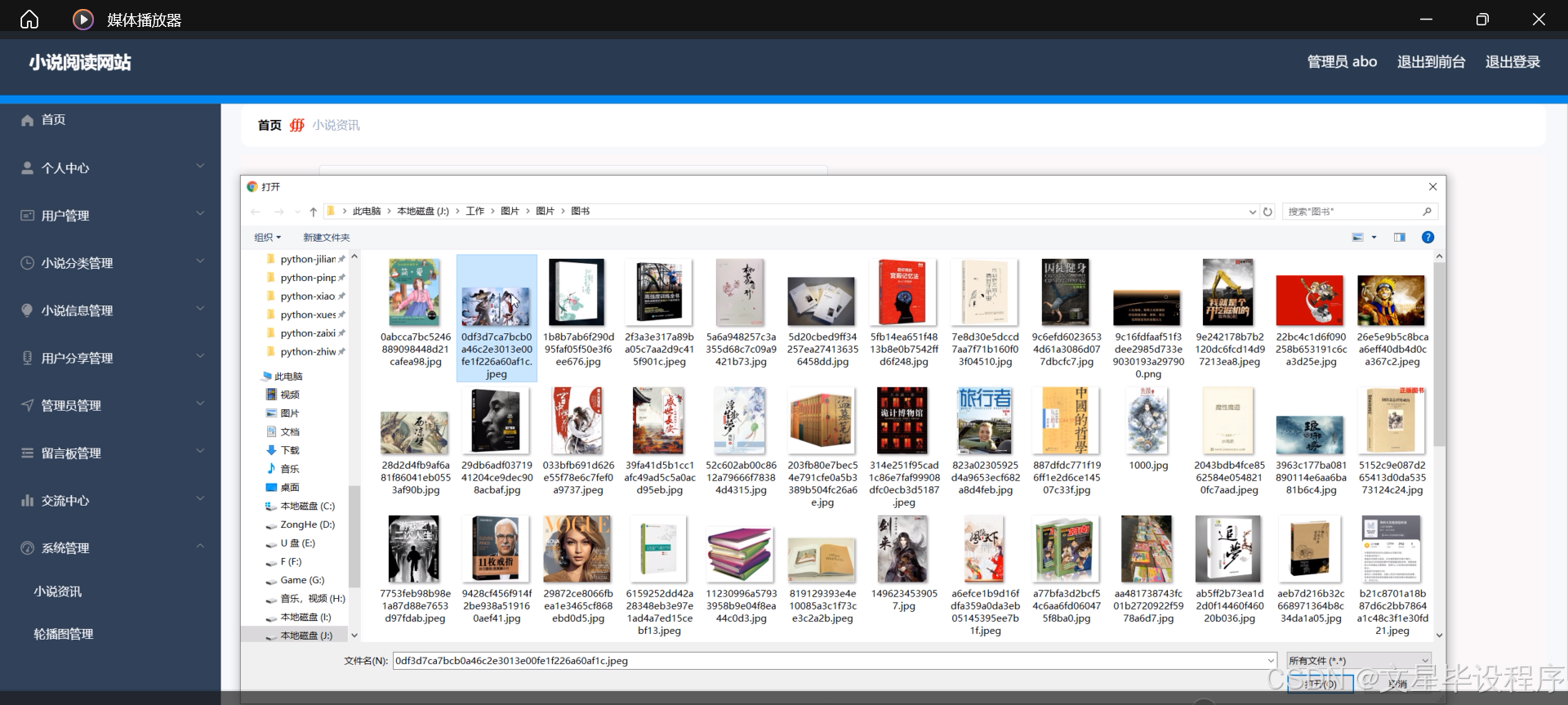This screenshot has height=705, width=1568.
Task: Expand the 管理员管理 sidebar menu
Action: point(110,404)
